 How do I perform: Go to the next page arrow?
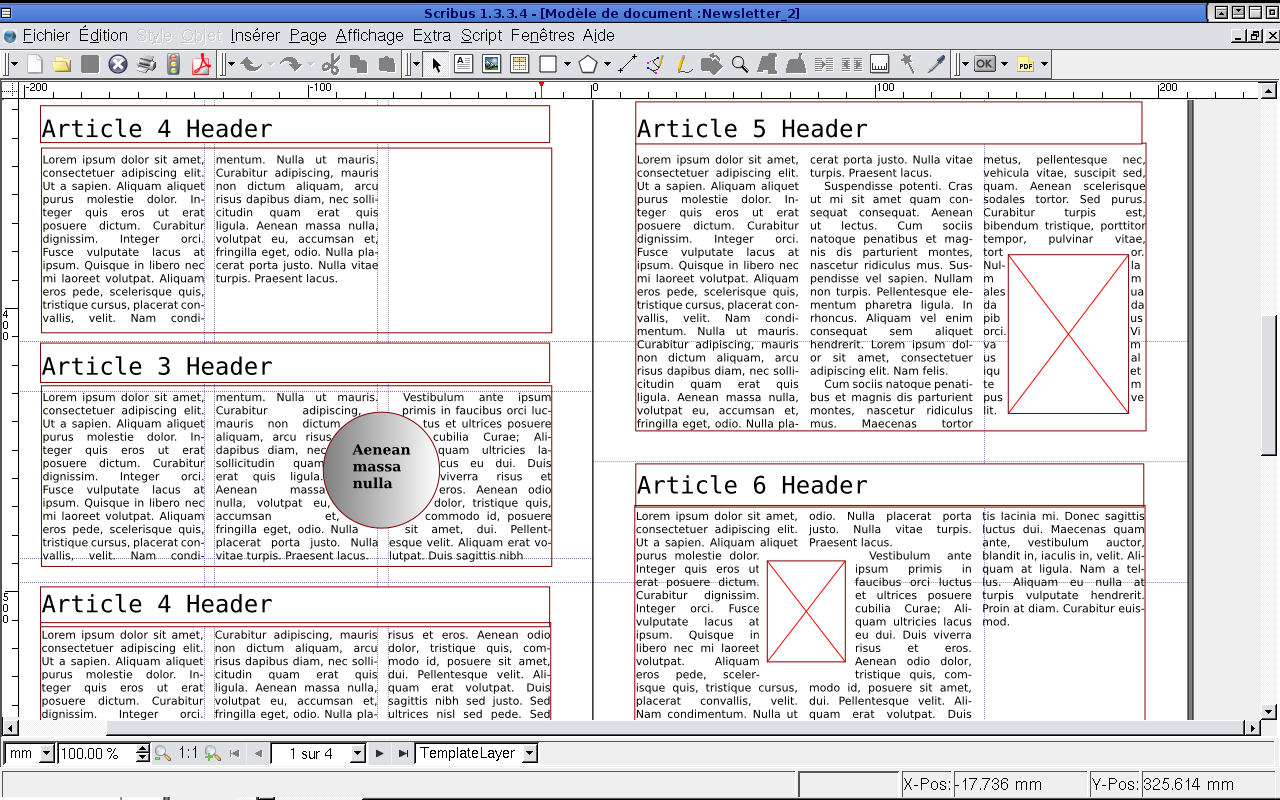click(380, 753)
